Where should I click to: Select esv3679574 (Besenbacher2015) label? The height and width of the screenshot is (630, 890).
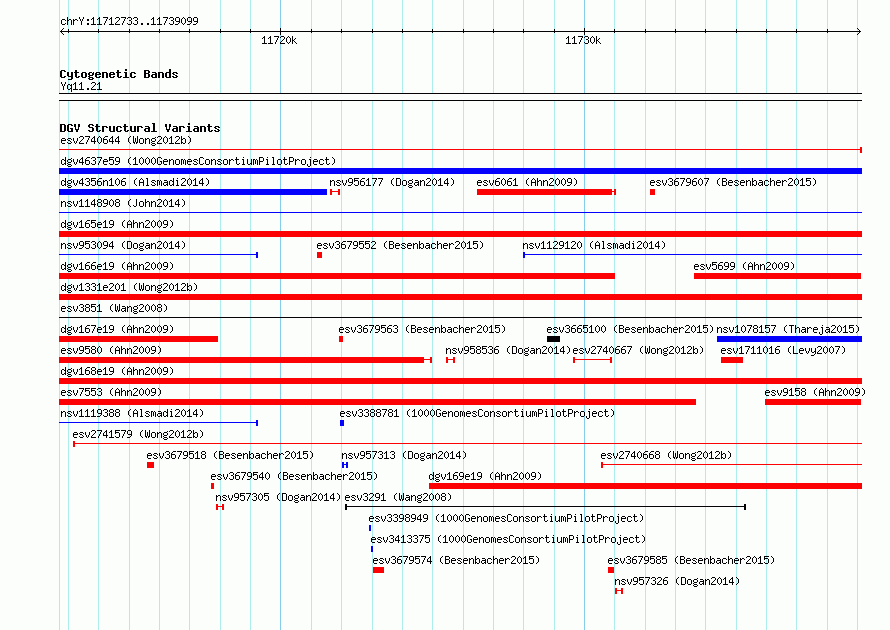(456, 560)
